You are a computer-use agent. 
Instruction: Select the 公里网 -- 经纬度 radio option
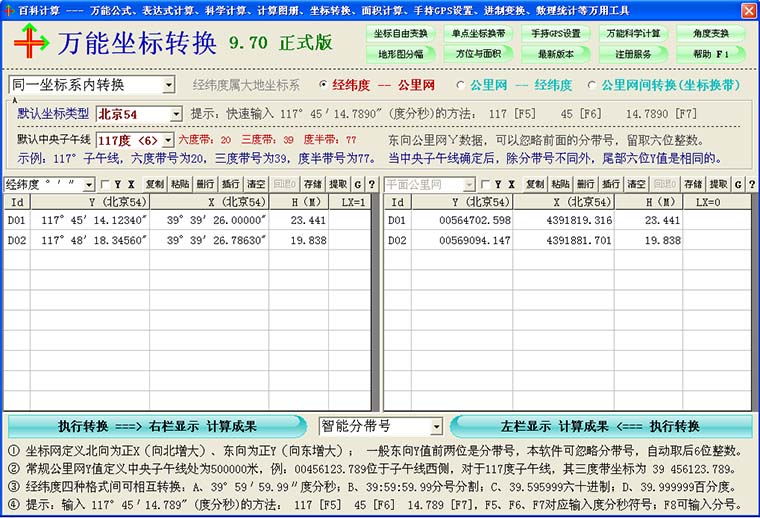(461, 85)
